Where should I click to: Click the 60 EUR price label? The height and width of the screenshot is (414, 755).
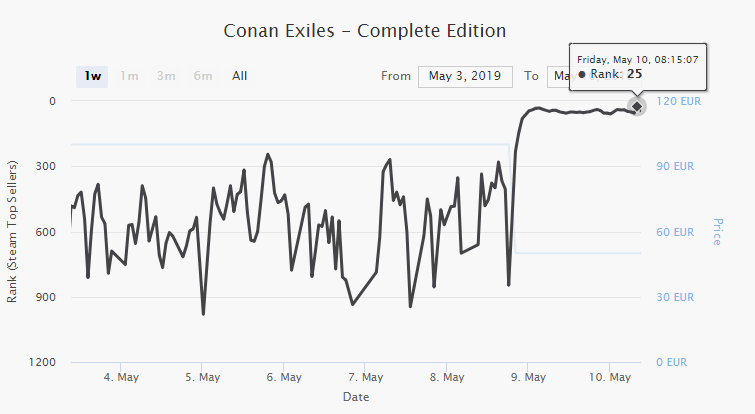click(675, 232)
